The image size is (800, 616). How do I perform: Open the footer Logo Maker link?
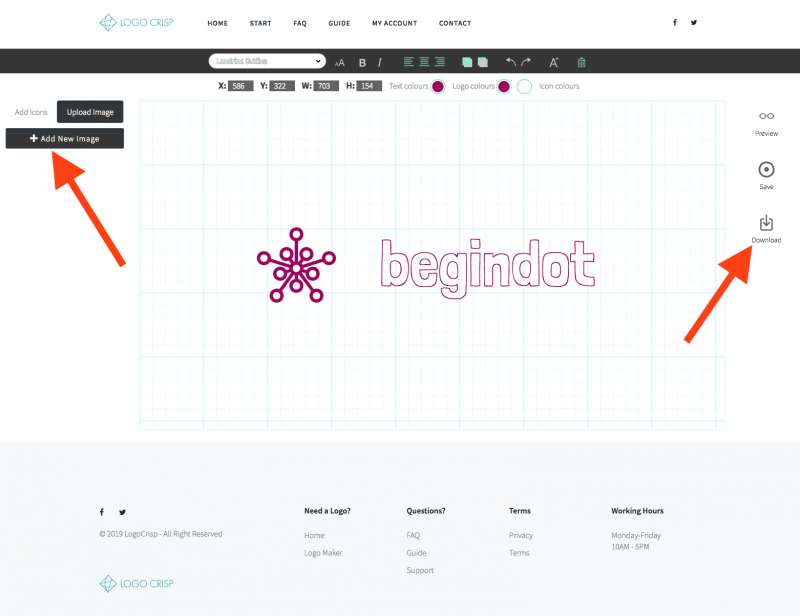[x=323, y=553]
